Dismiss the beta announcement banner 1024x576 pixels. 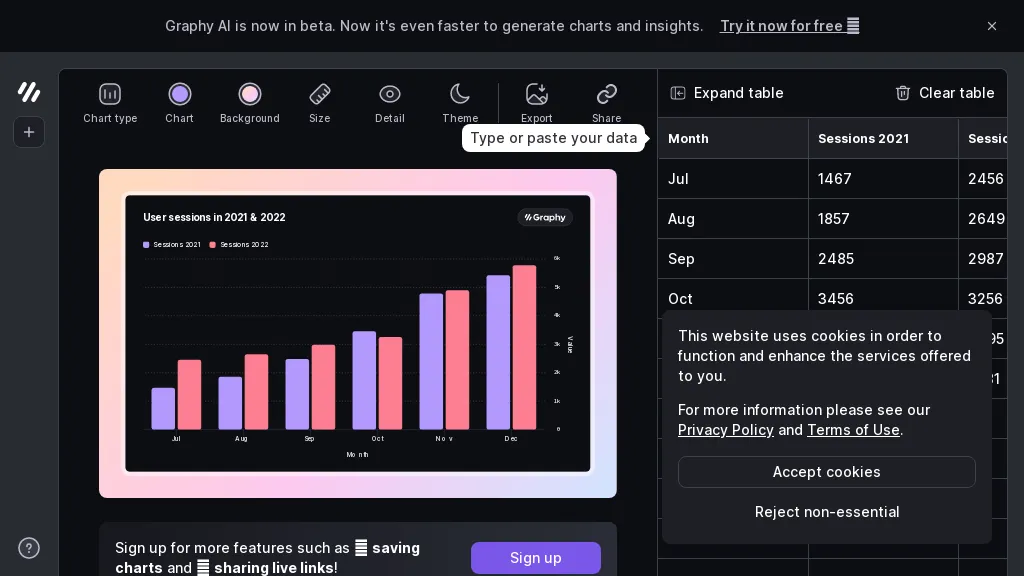(992, 26)
